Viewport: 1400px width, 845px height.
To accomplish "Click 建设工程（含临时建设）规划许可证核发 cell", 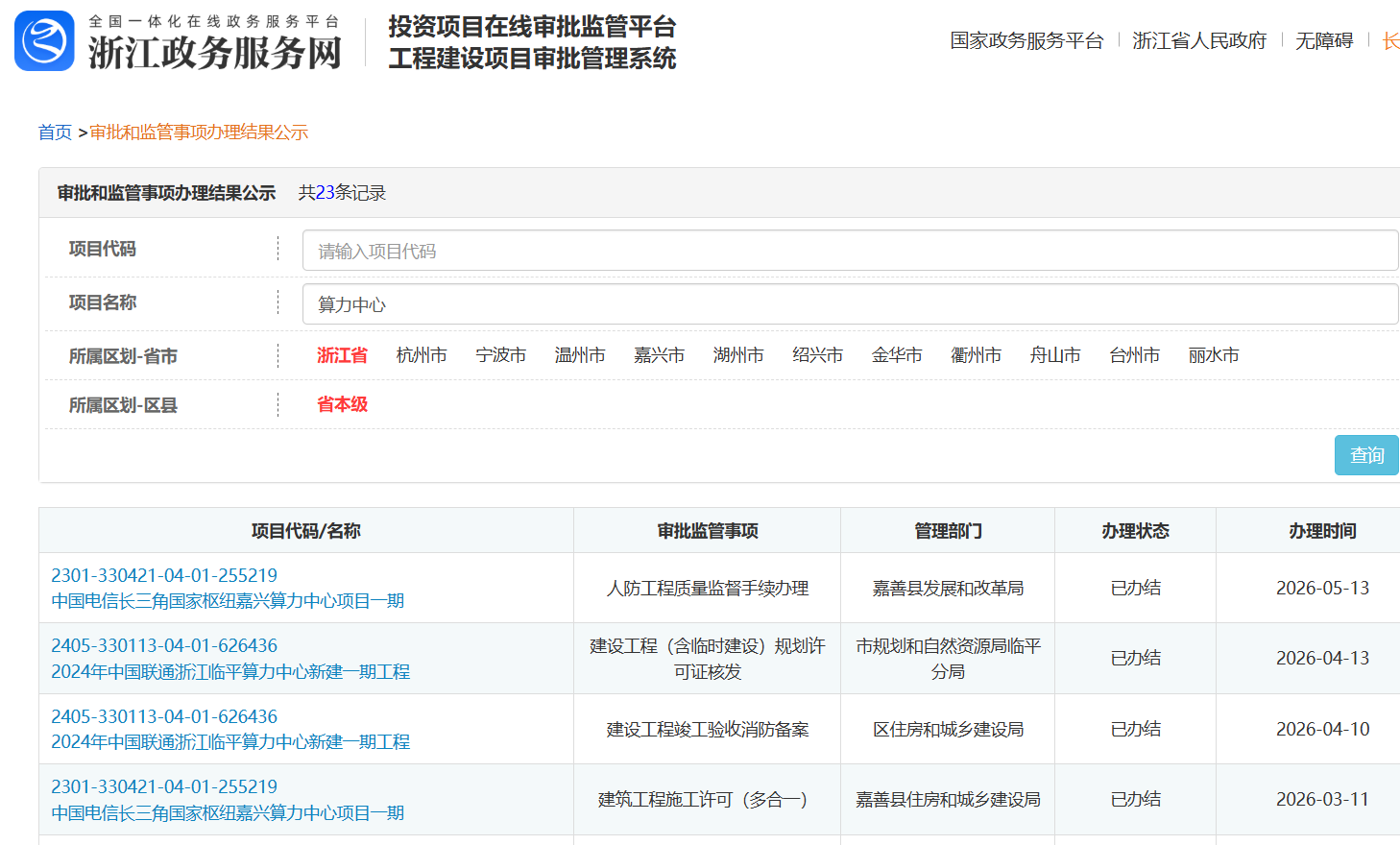I will (708, 659).
